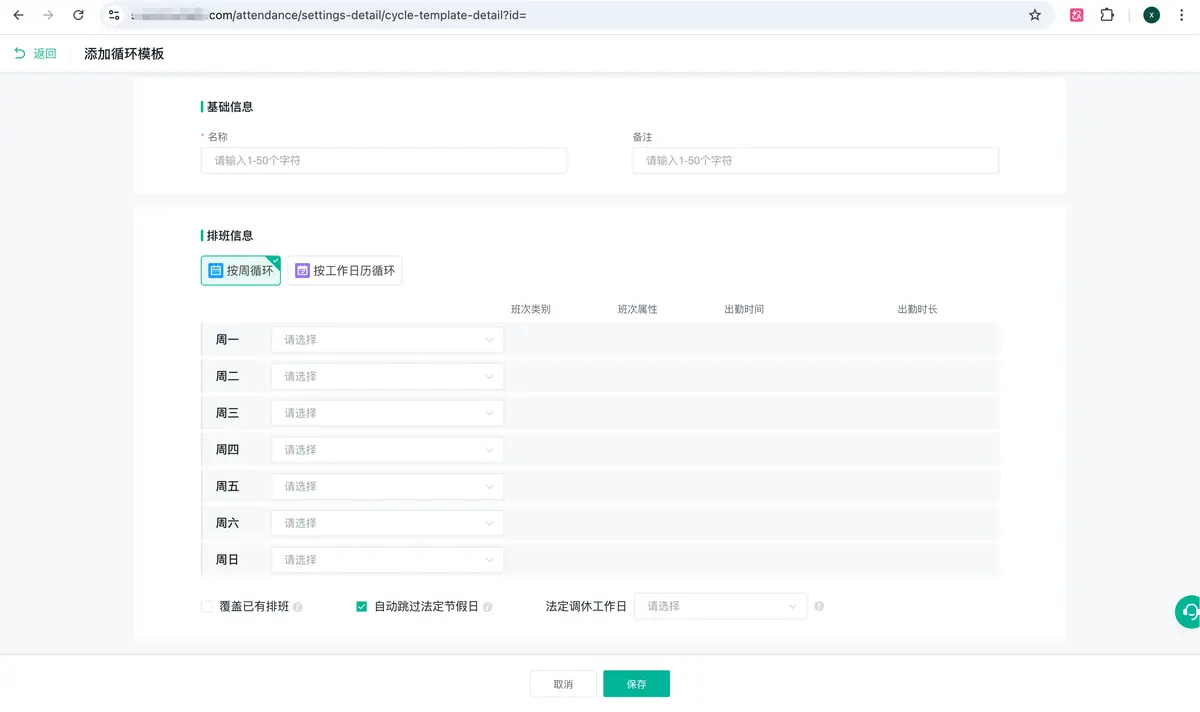The height and width of the screenshot is (712, 1200).
Task: Uncheck the 自动跳过法定节假日 checkbox
Action: pos(362,606)
